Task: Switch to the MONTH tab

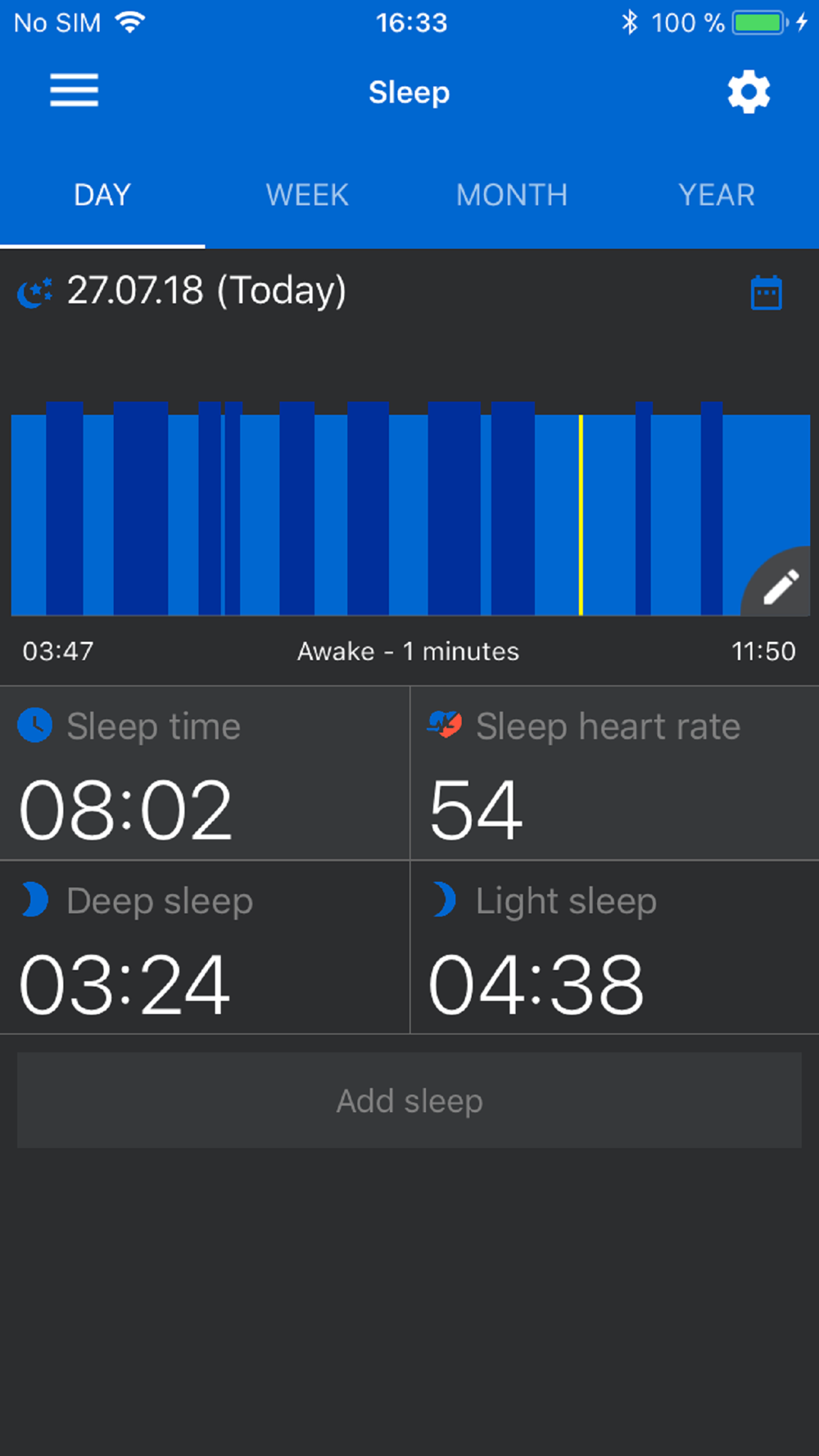Action: click(x=512, y=195)
